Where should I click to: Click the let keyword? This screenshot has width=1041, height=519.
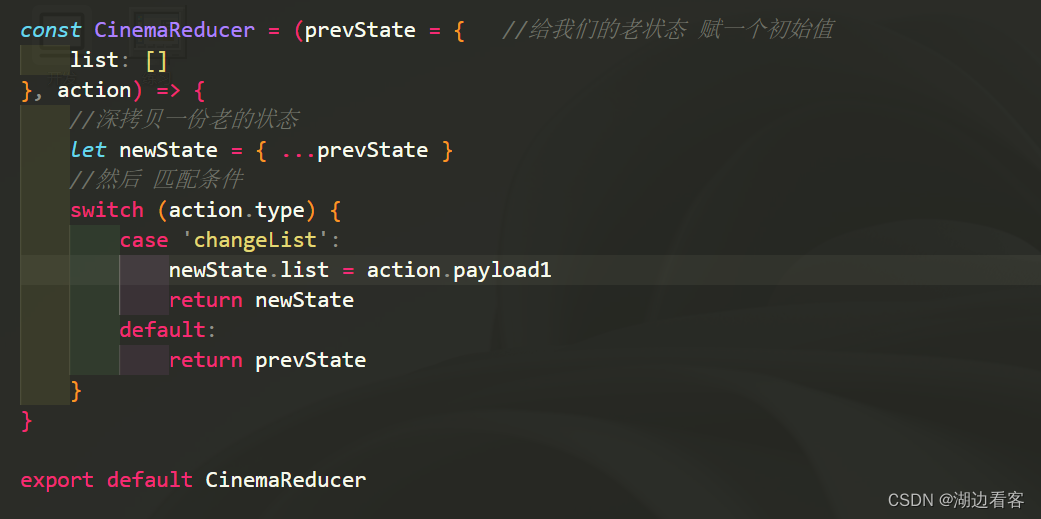pyautogui.click(x=88, y=150)
